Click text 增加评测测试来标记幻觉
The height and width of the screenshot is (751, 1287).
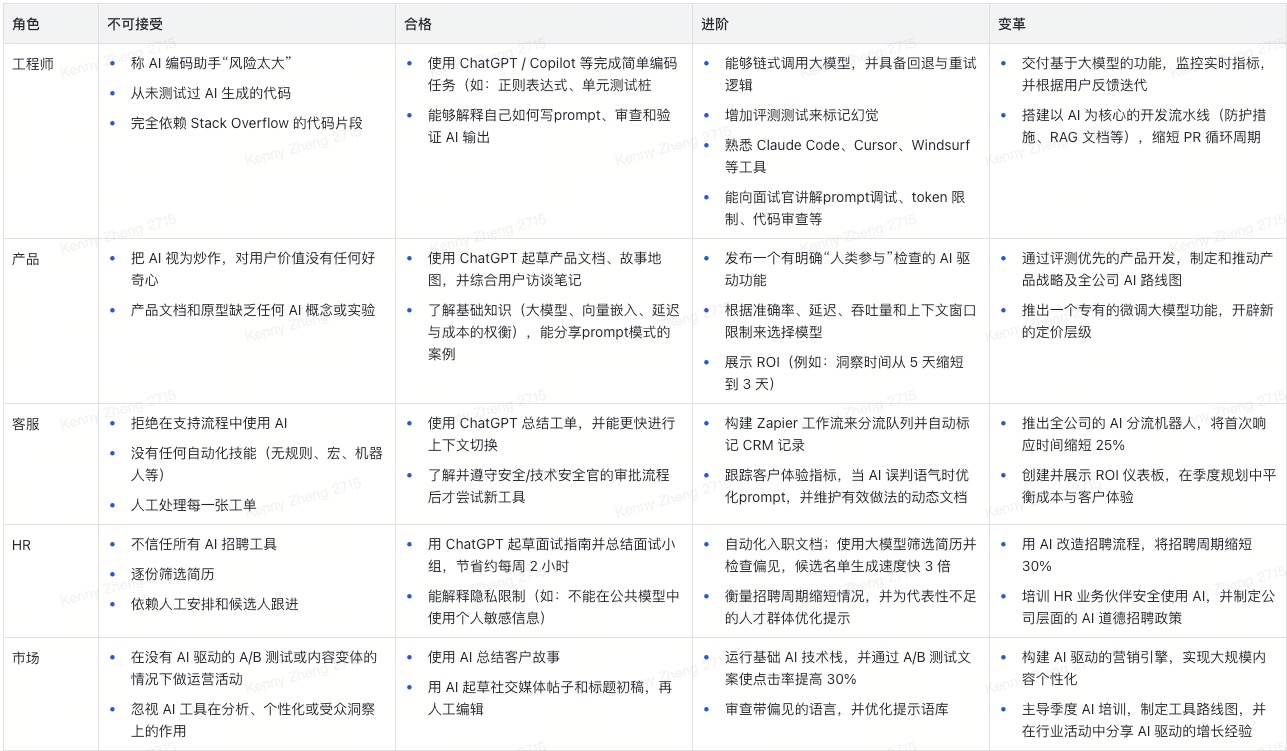tap(802, 115)
